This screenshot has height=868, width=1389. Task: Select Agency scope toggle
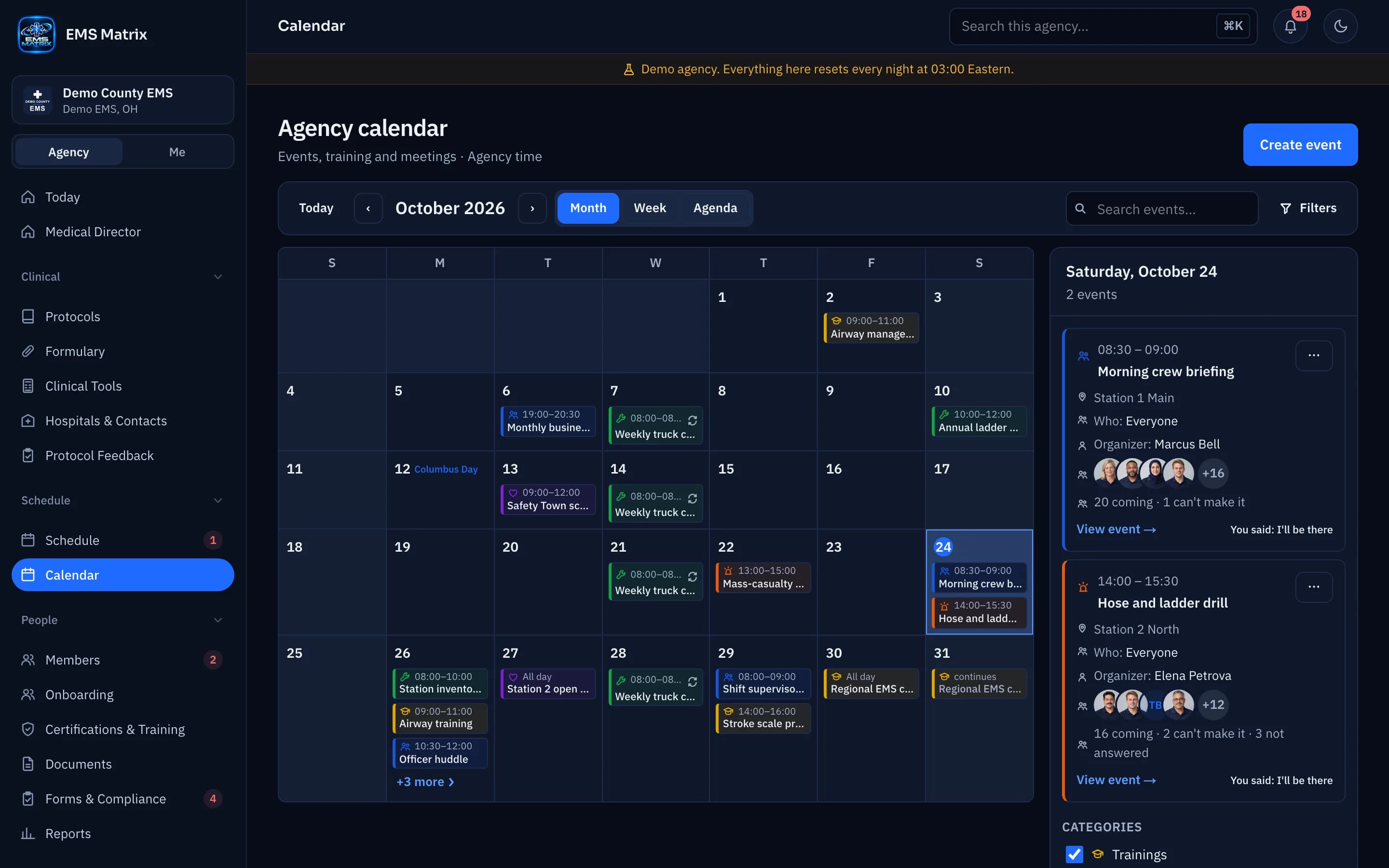coord(69,152)
